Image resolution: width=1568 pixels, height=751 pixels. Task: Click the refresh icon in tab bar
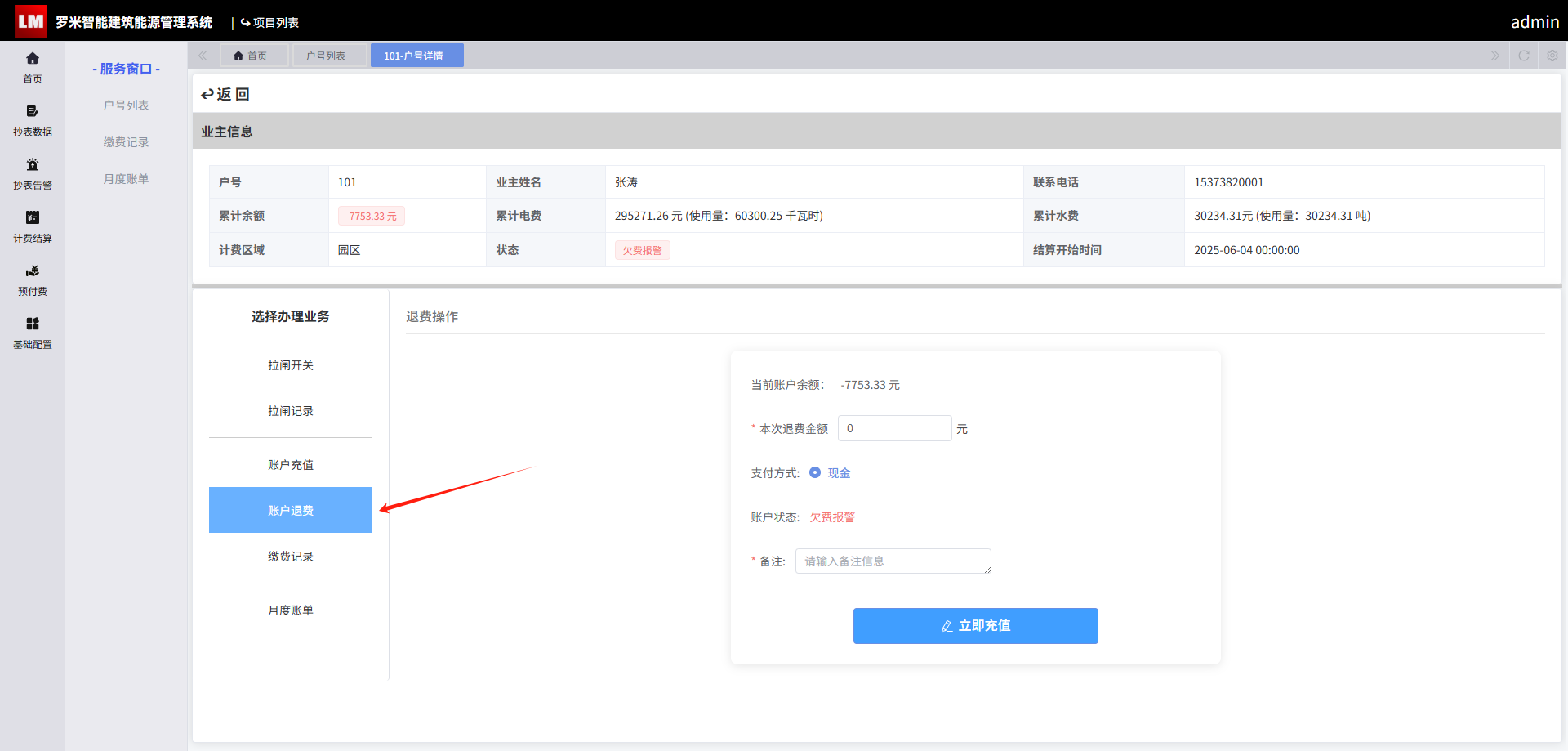click(x=1524, y=56)
